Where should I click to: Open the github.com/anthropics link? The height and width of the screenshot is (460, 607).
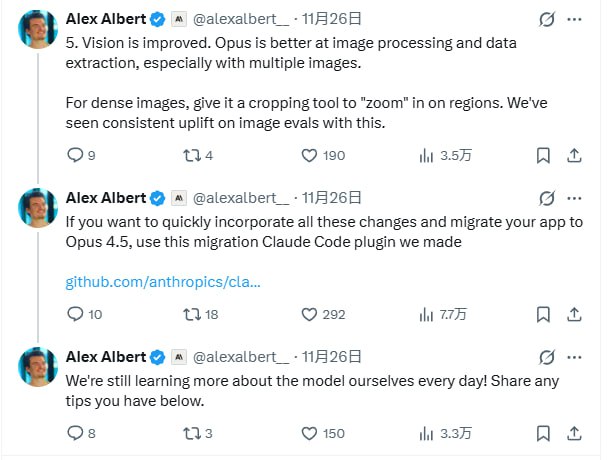[163, 281]
